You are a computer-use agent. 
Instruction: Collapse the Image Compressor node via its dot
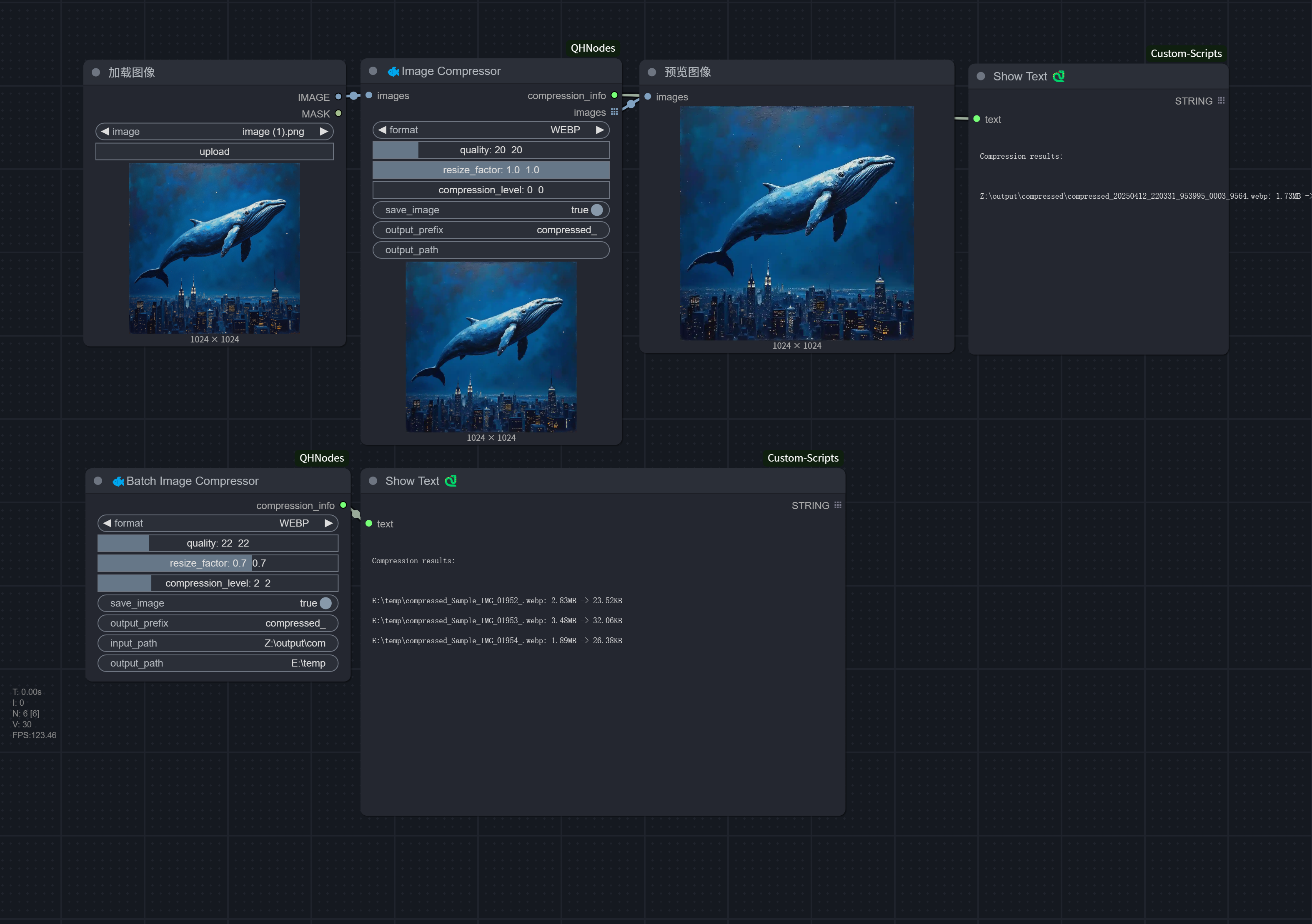pyautogui.click(x=373, y=71)
